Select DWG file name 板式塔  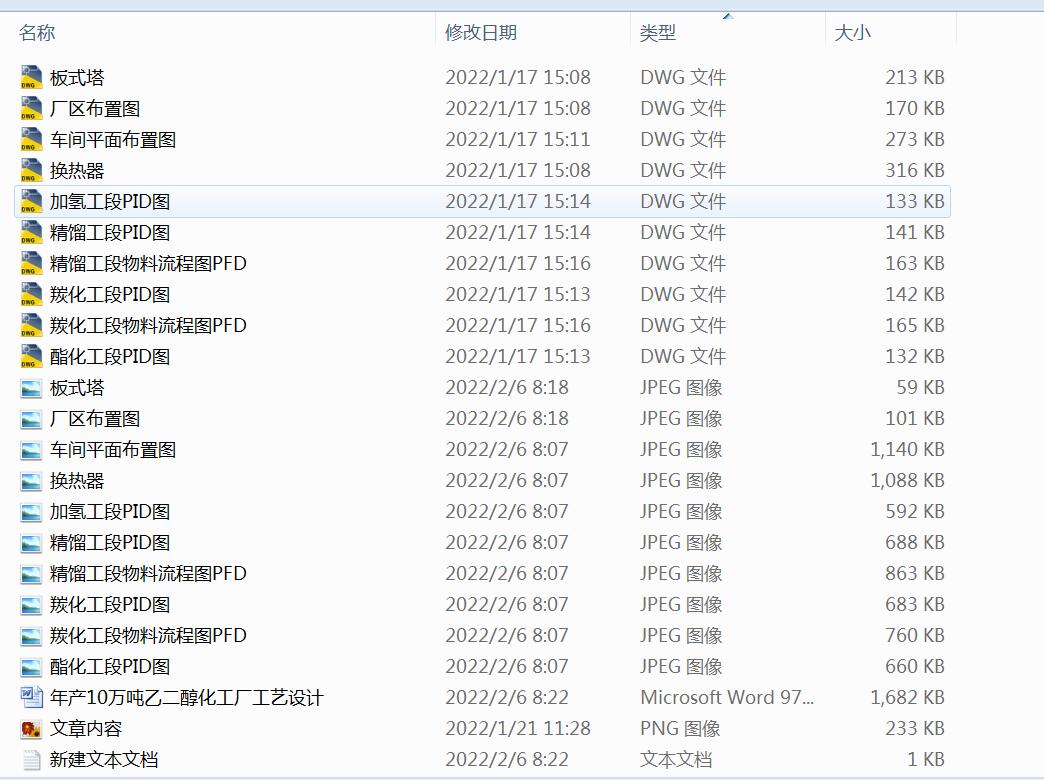click(77, 77)
